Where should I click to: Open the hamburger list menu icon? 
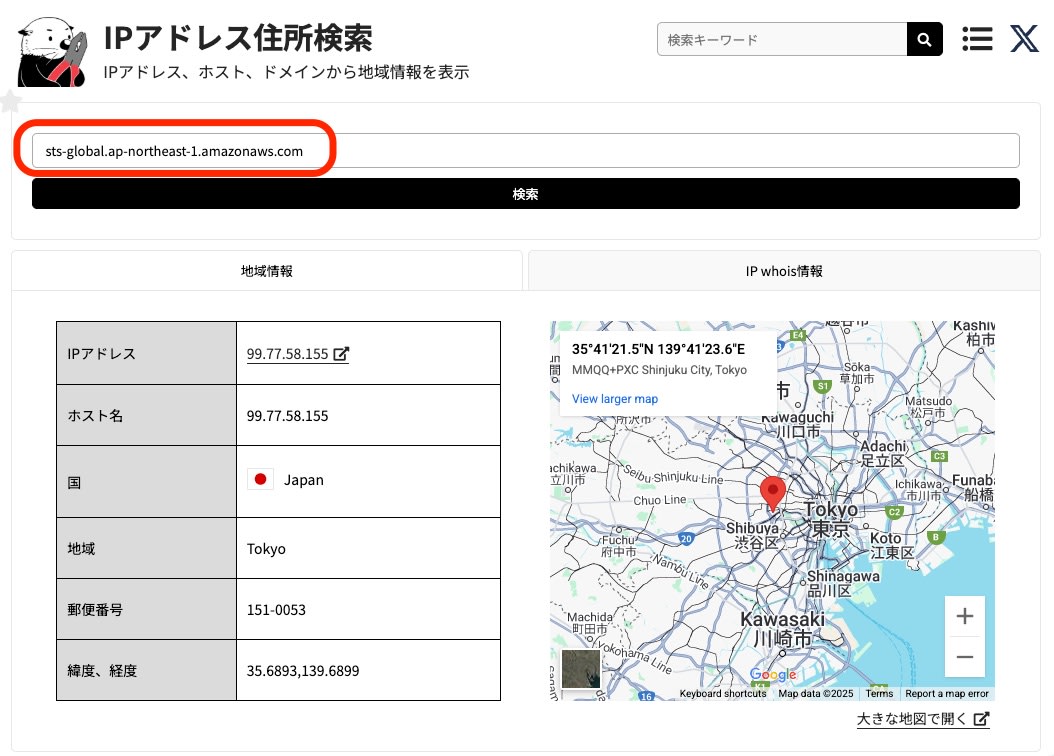[977, 39]
